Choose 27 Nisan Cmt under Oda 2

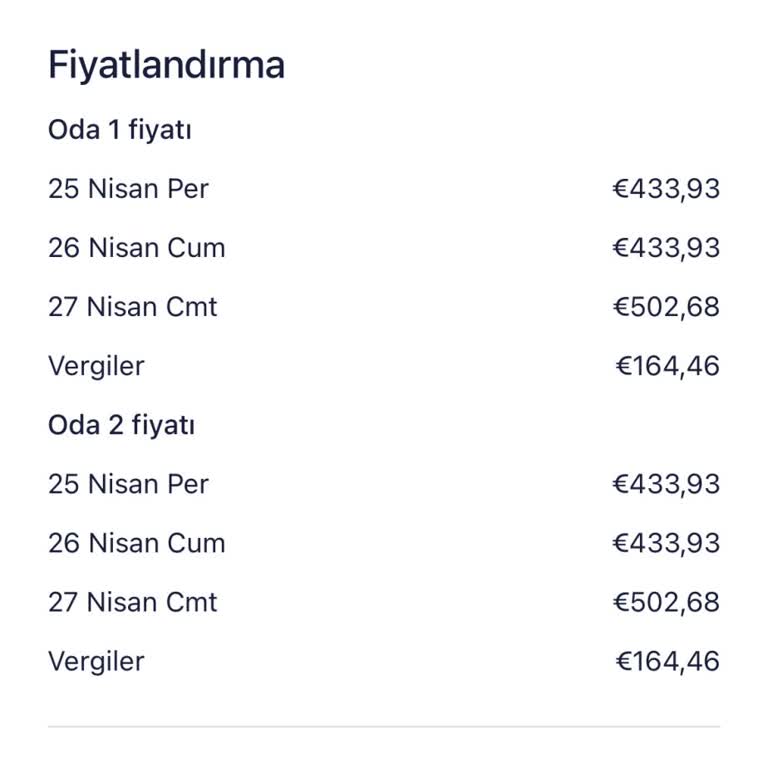pos(132,602)
